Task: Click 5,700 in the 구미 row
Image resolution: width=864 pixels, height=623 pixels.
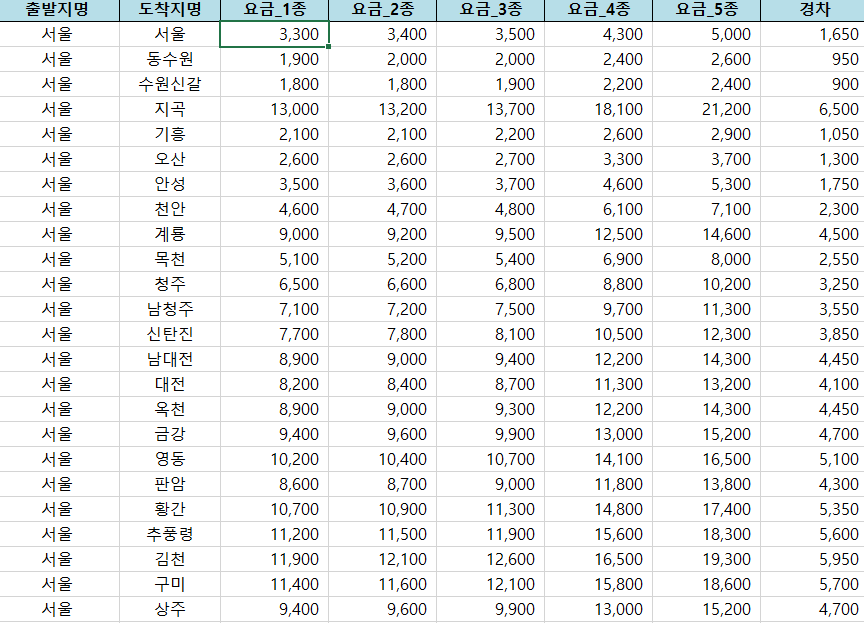Action: 813,584
